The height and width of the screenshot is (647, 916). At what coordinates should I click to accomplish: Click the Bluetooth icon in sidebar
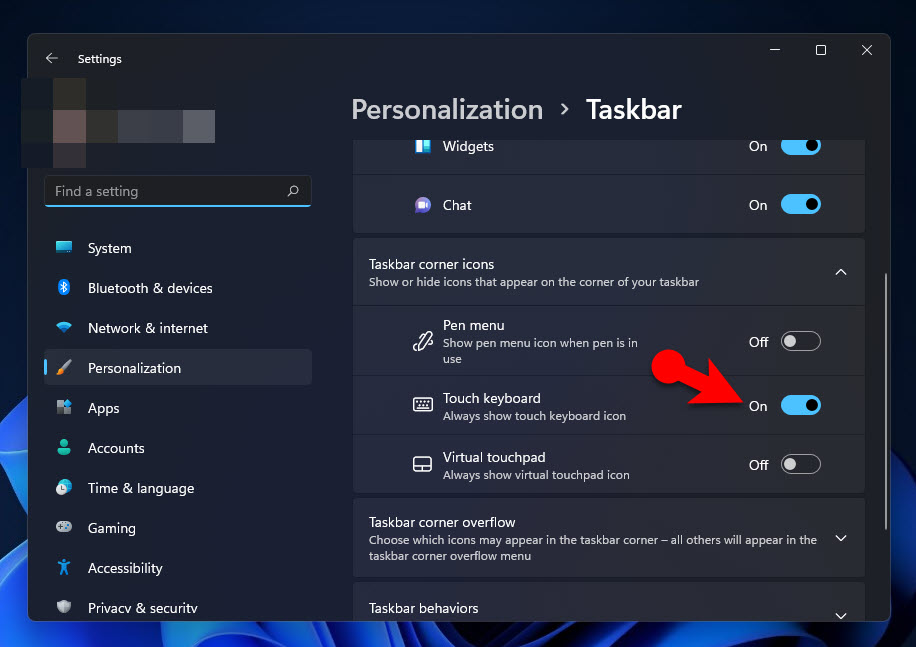click(x=64, y=287)
